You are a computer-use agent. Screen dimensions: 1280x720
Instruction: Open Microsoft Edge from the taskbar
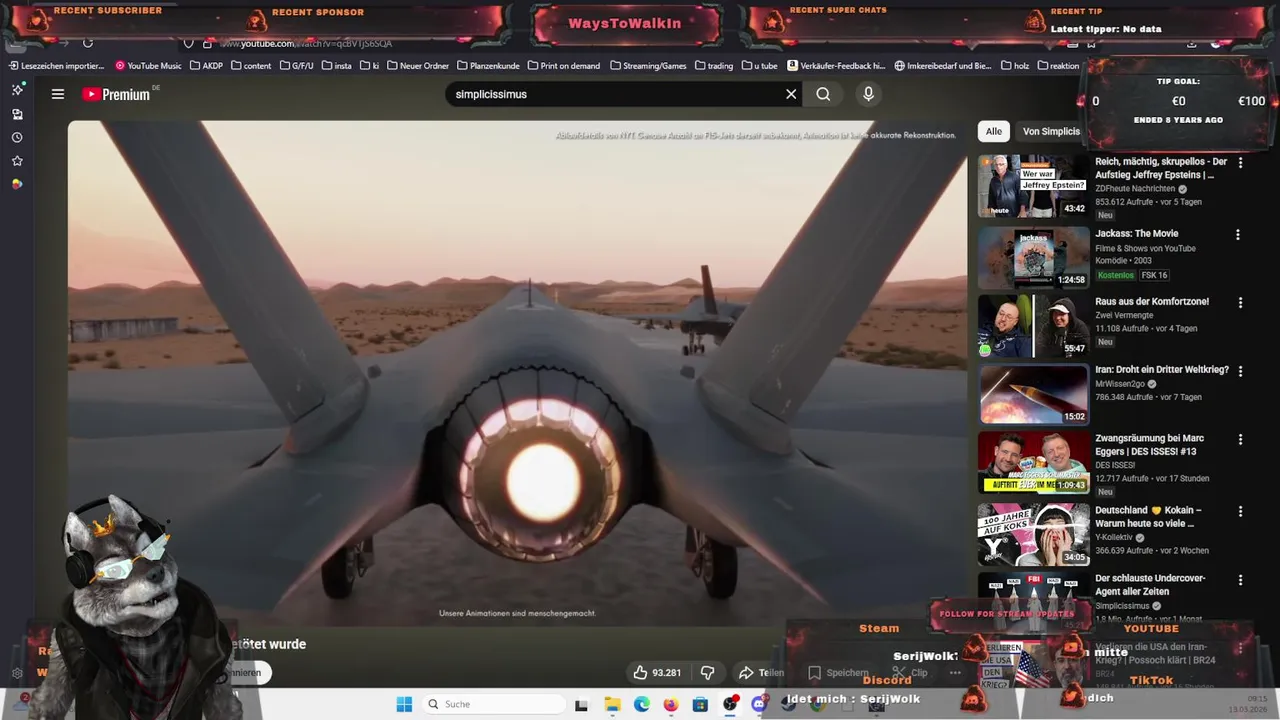(x=641, y=704)
